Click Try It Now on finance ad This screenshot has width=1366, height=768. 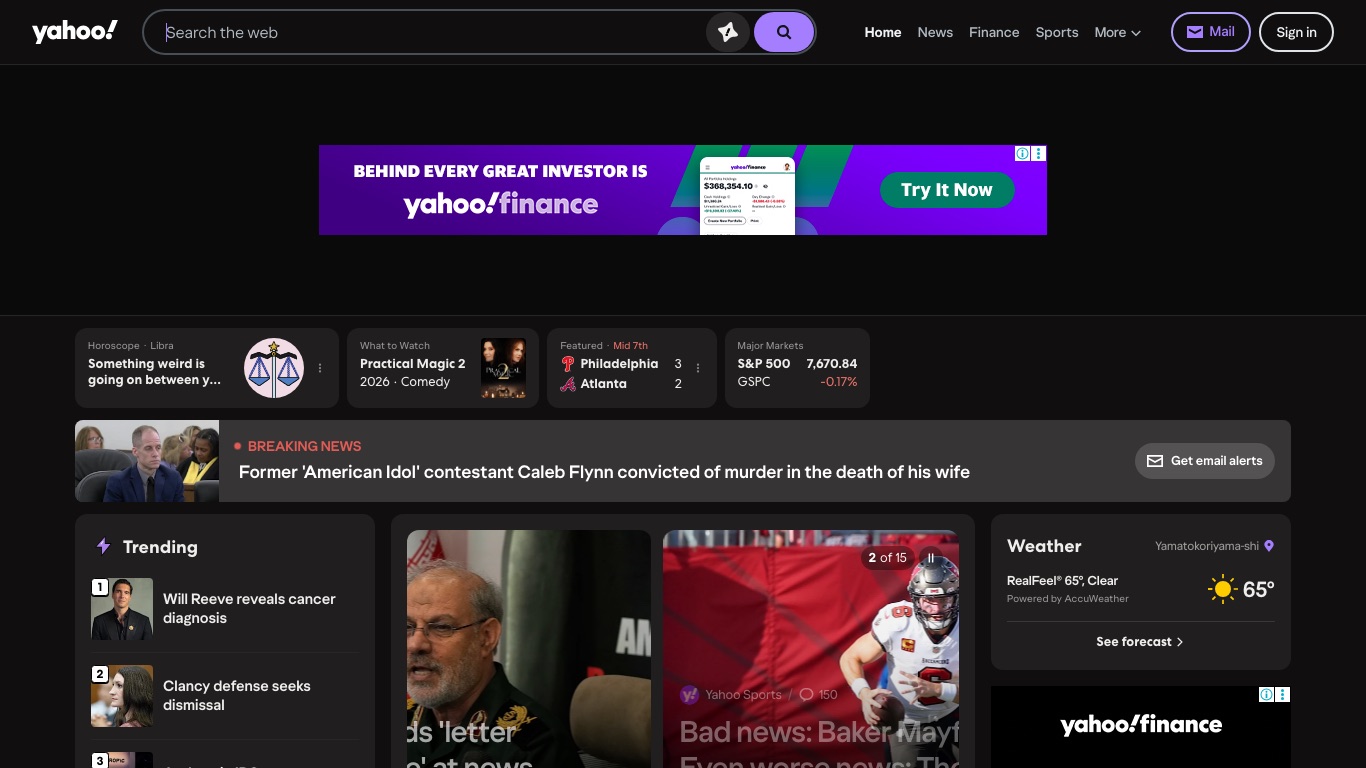pos(947,190)
